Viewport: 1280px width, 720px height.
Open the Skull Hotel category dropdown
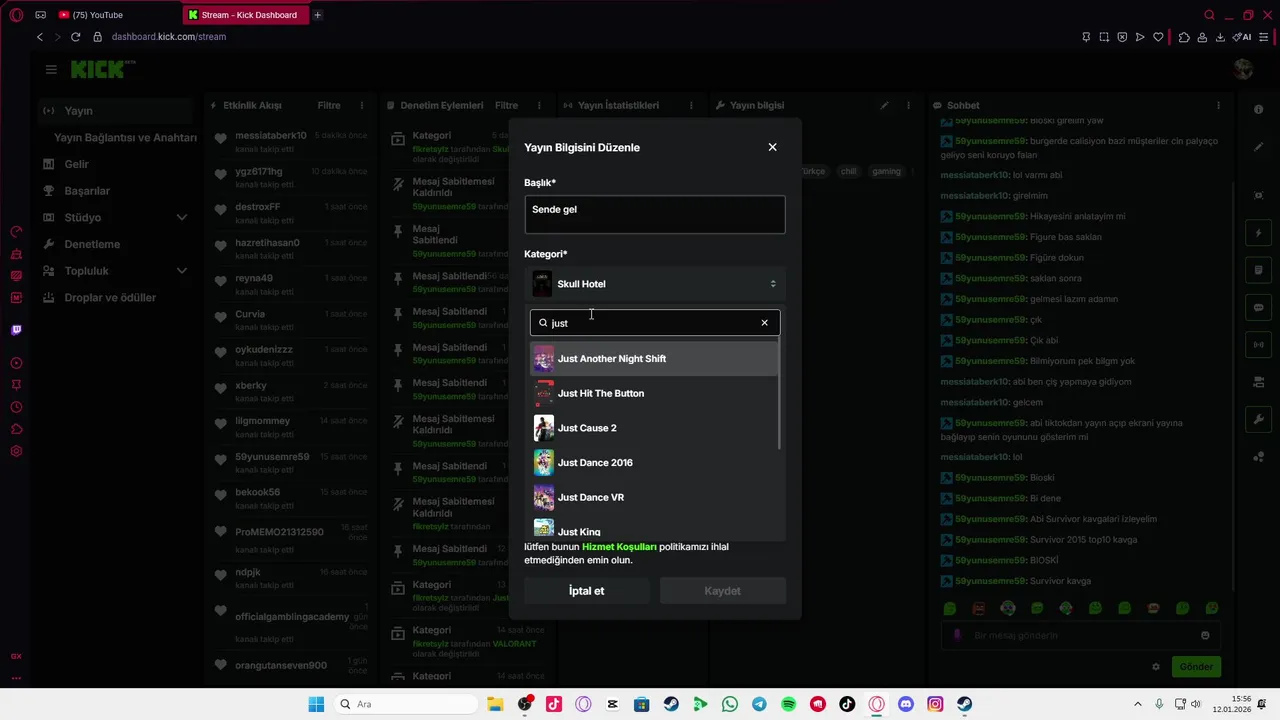pos(655,284)
